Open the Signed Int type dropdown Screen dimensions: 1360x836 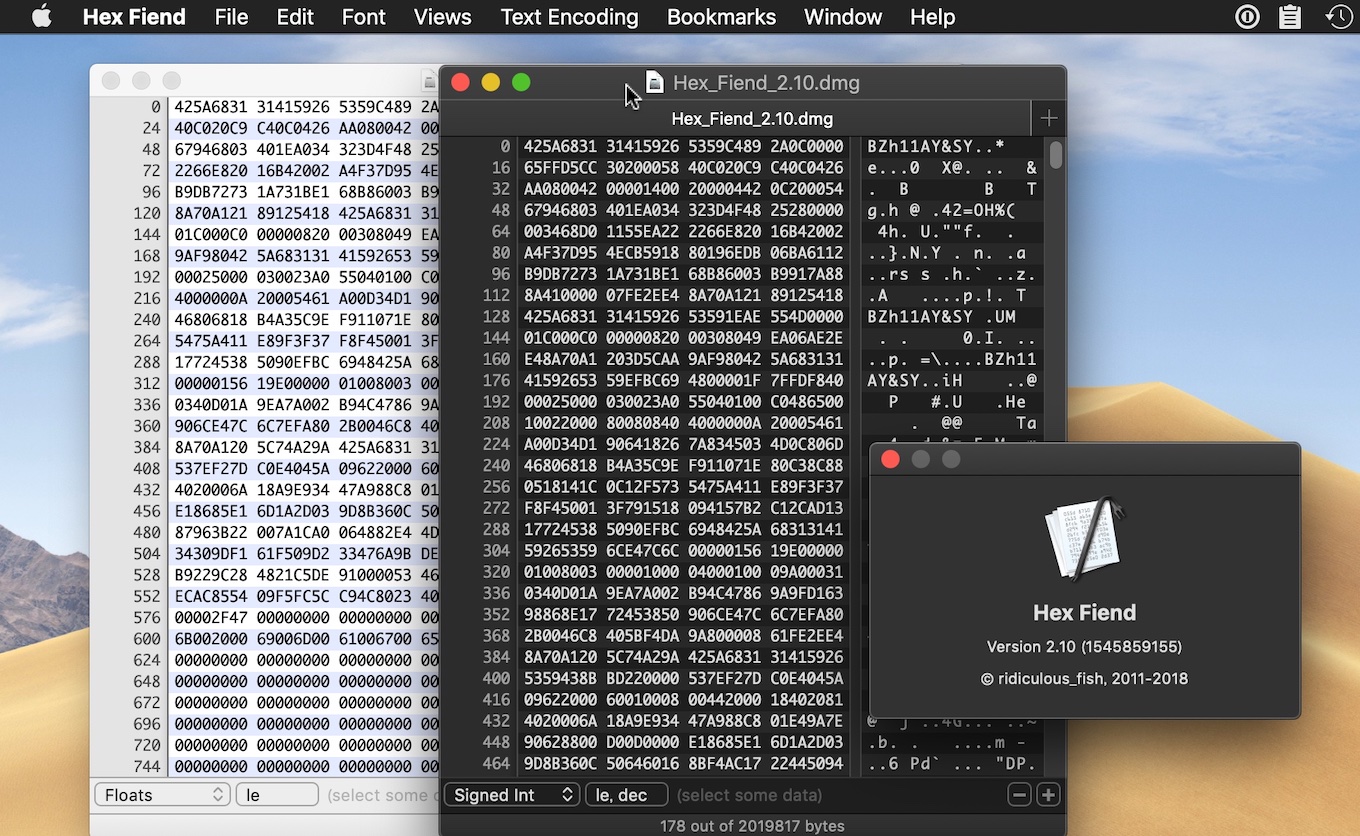(512, 795)
